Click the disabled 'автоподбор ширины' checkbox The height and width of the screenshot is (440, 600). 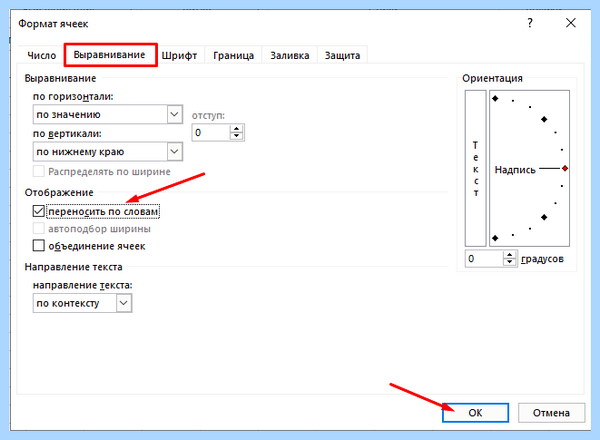39,228
